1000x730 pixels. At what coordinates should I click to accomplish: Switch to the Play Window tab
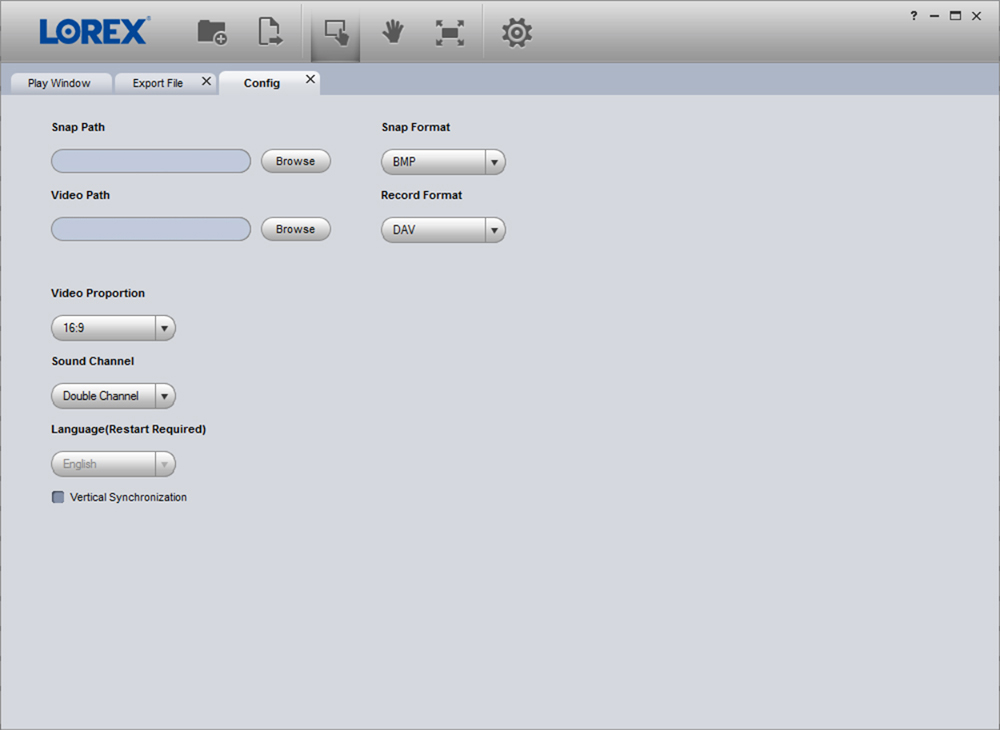point(59,84)
